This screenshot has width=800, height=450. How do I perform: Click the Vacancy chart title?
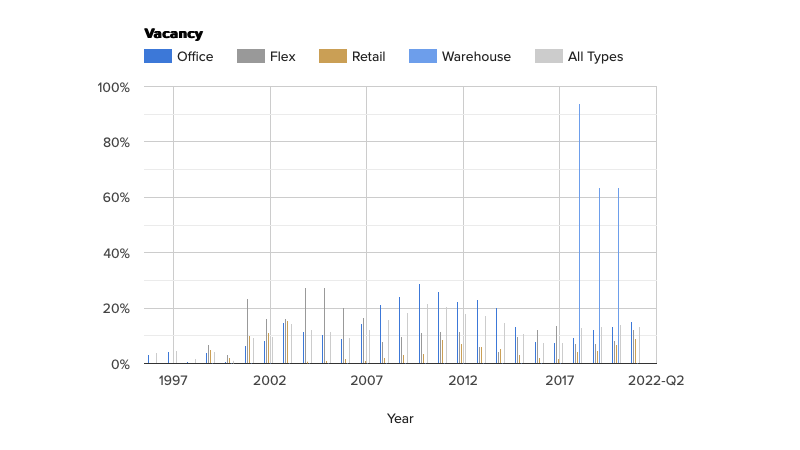[x=173, y=34]
